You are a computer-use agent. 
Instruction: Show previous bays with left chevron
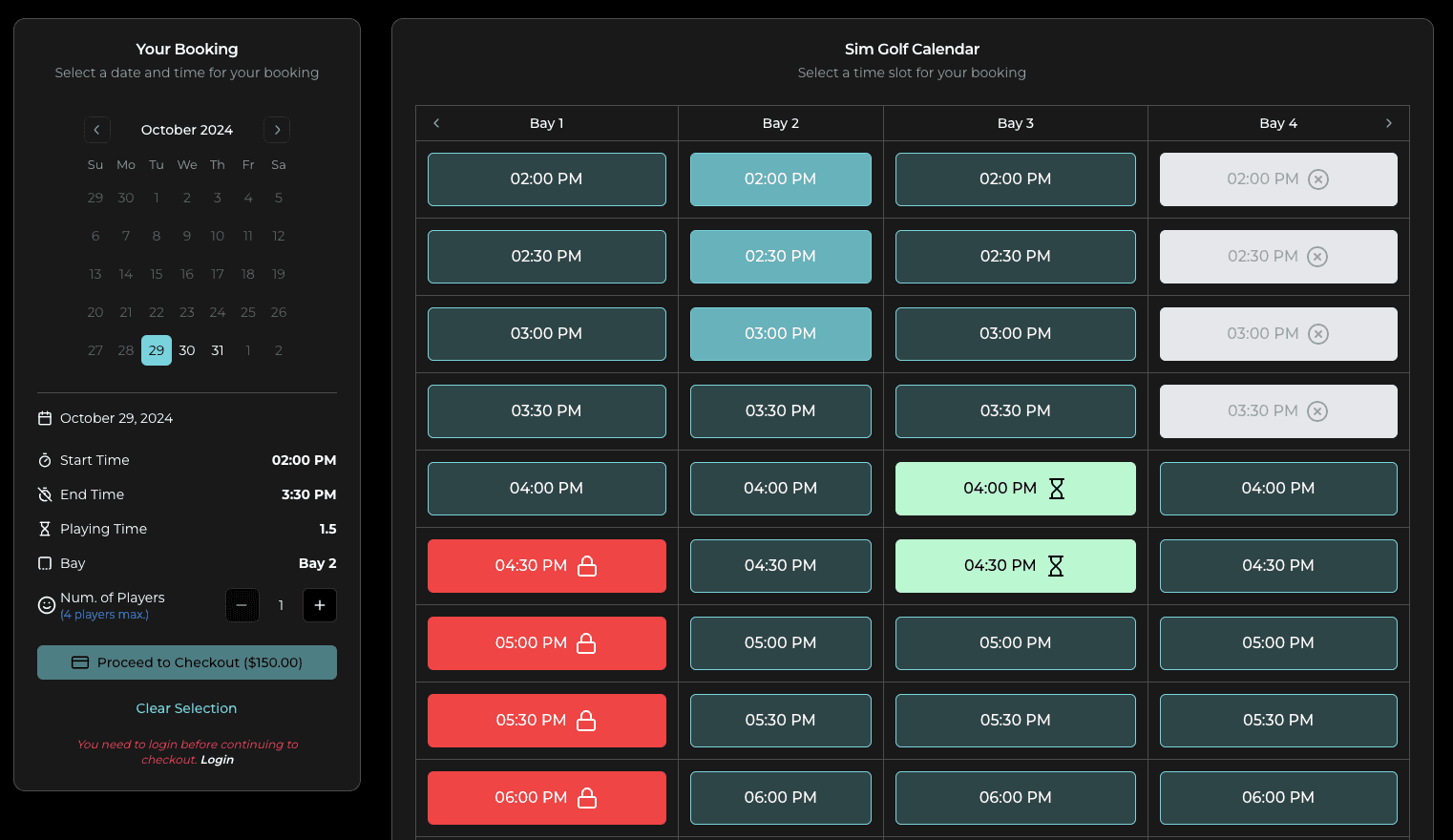click(x=436, y=123)
